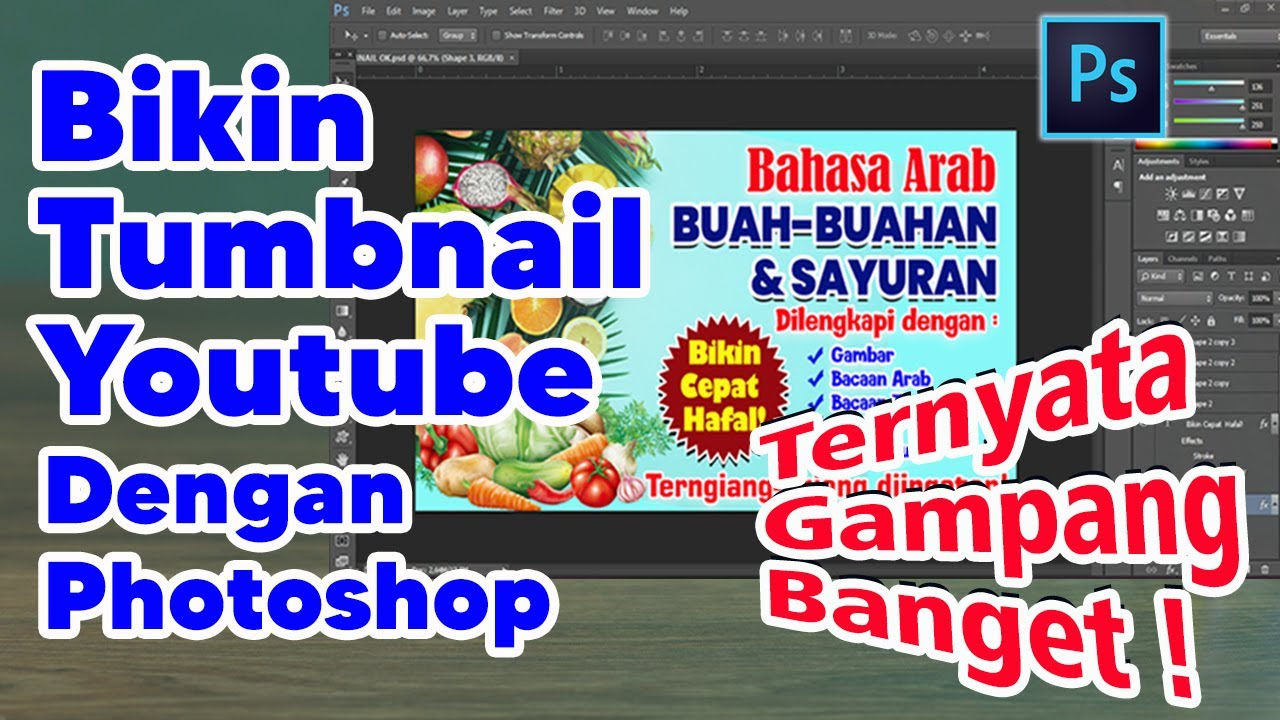Add an Invert adjustment
Viewport: 1280px width, 720px height.
pyautogui.click(x=1171, y=236)
